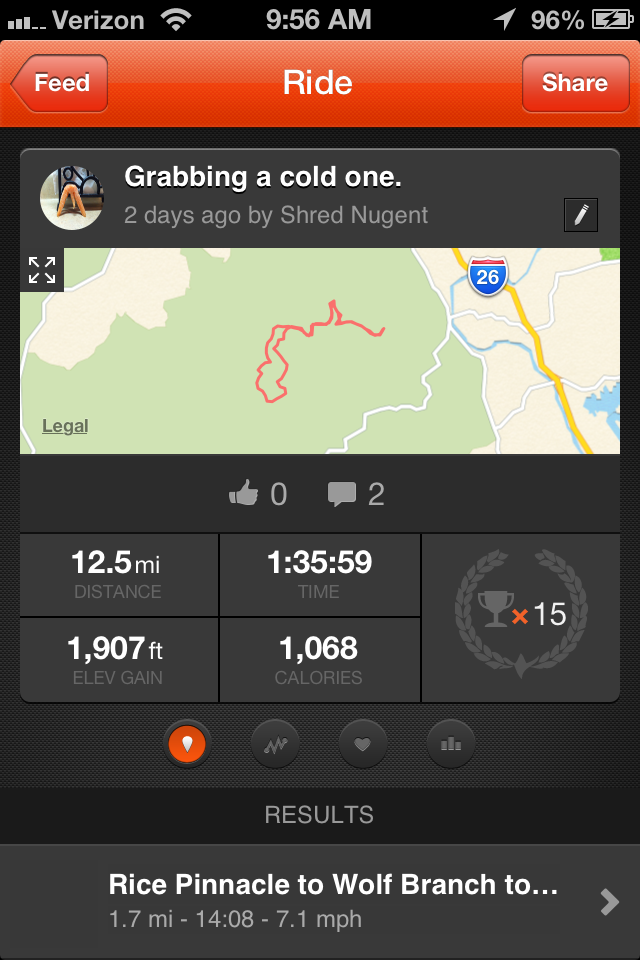This screenshot has width=640, height=960.
Task: Open comments via speech bubble icon
Action: pos(342,494)
